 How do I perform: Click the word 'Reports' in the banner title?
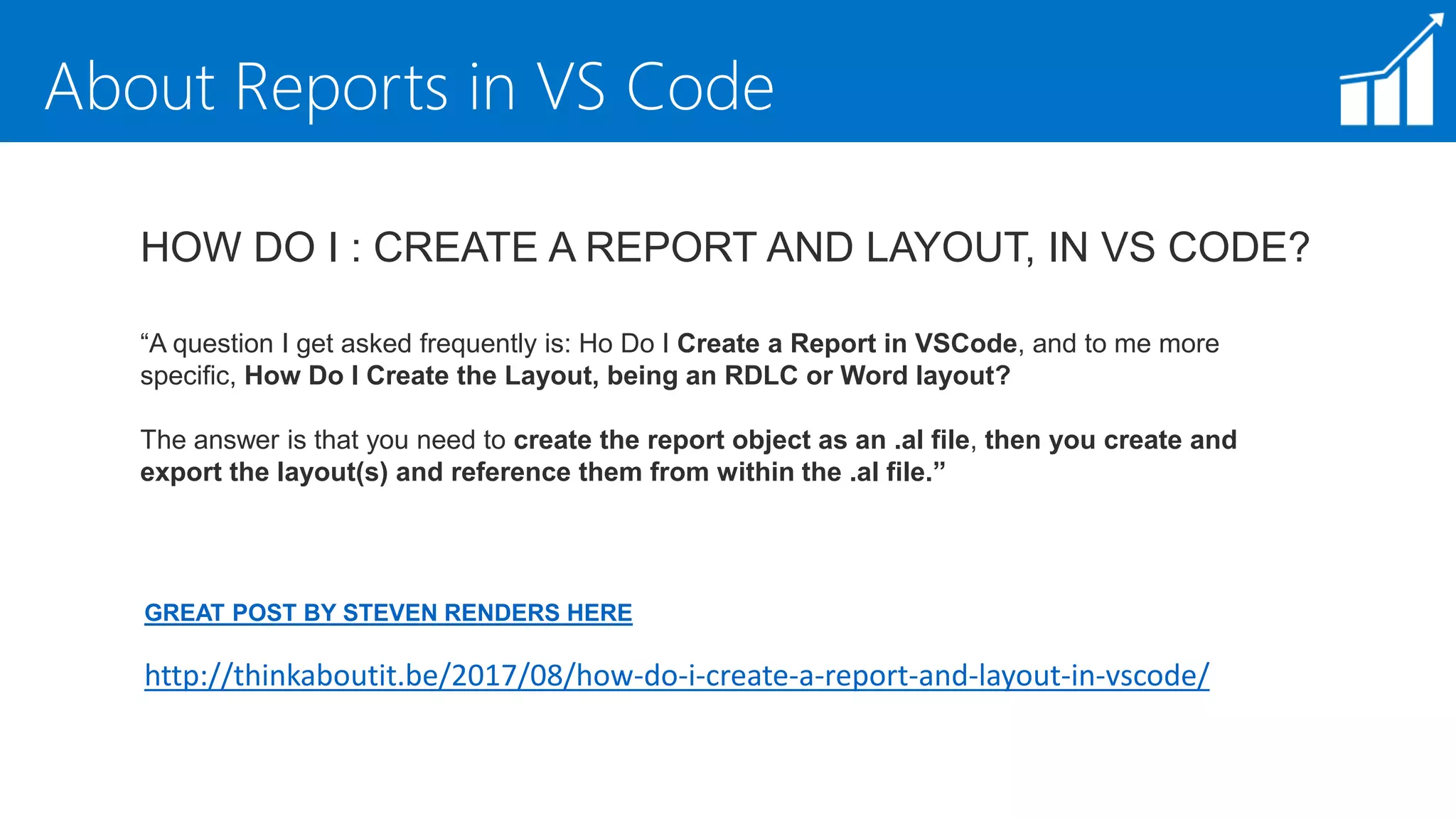click(x=341, y=87)
